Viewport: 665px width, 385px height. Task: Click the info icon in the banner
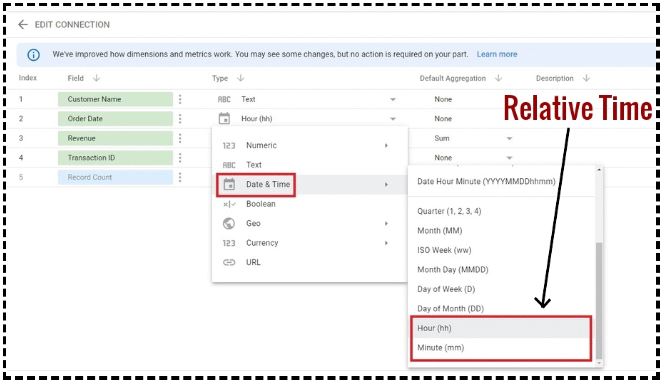(x=34, y=55)
